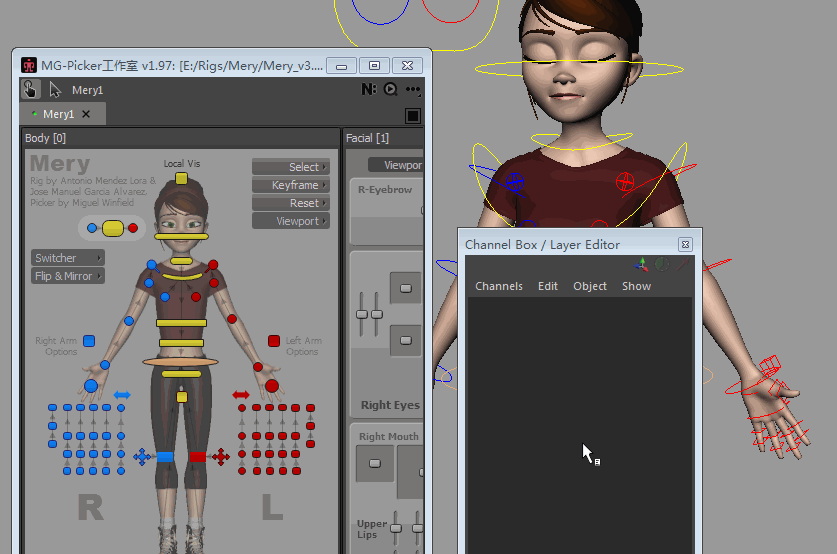
Task: Open the Channels menu in Channel Box
Action: 498,286
